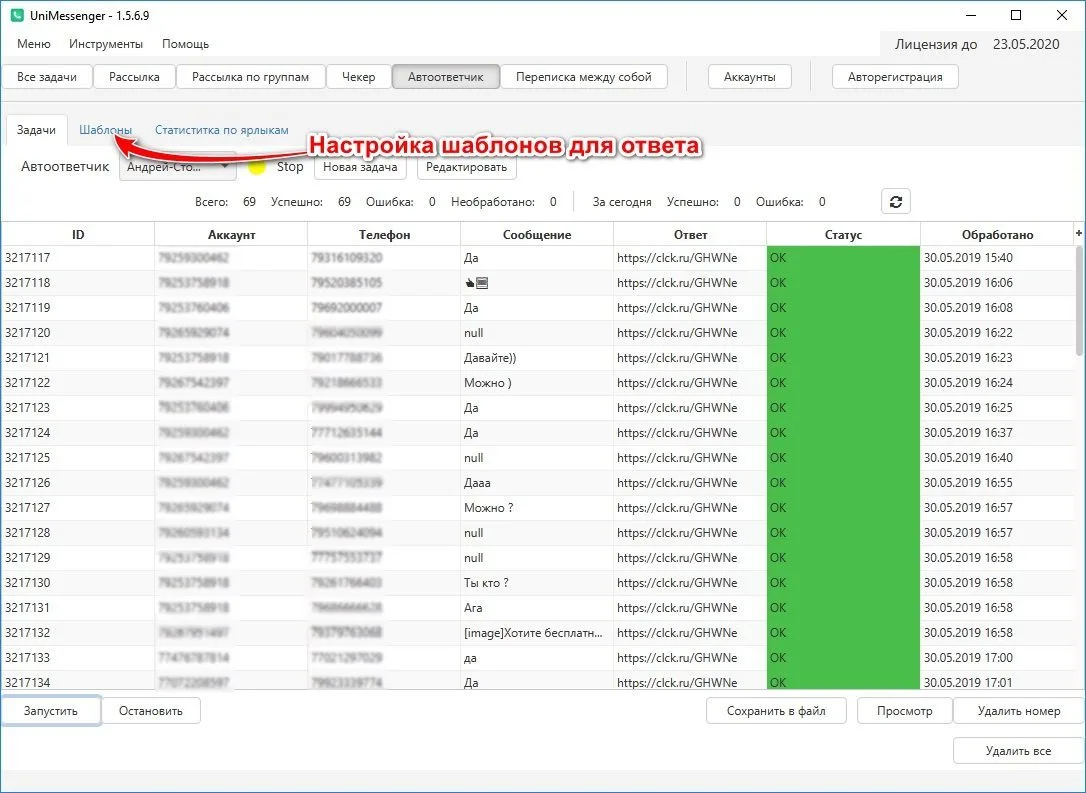The image size is (1086, 793).
Task: Switch to the Шаблоны tab
Action: tap(105, 130)
